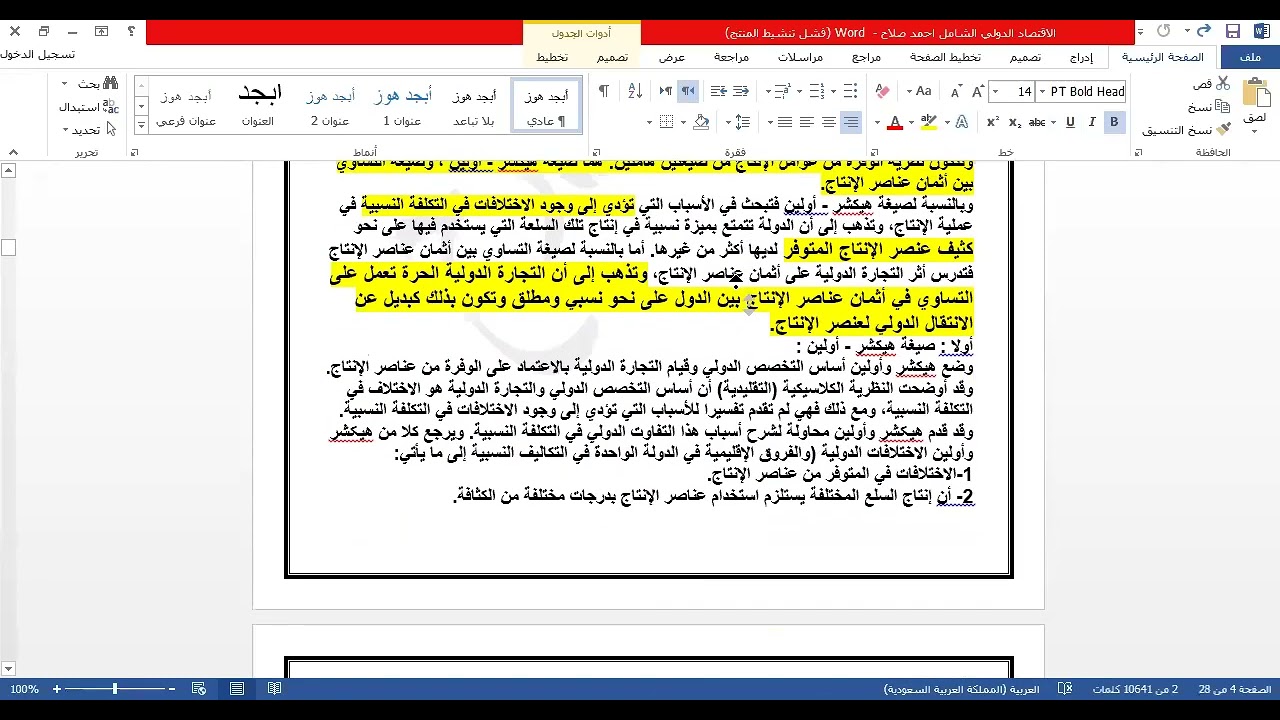Apply superscript x² formatting

click(x=992, y=122)
